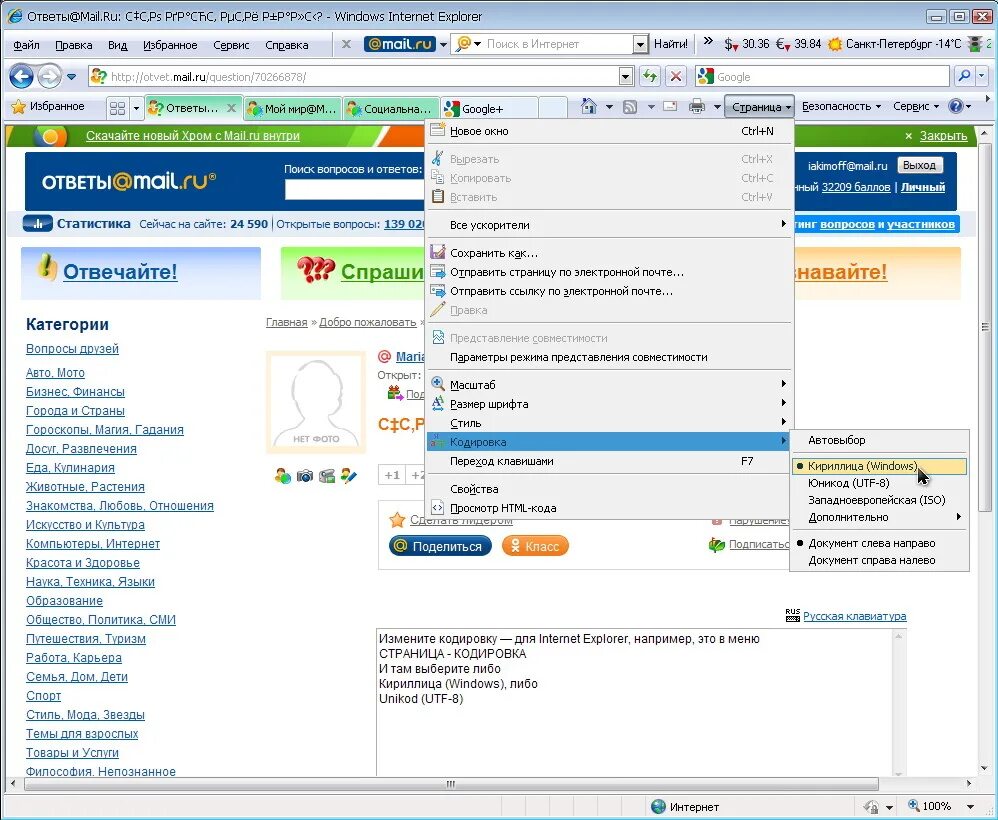Viewport: 998px width, 820px height.
Task: Select Просмотр HTML-кода menu item
Action: [609, 508]
